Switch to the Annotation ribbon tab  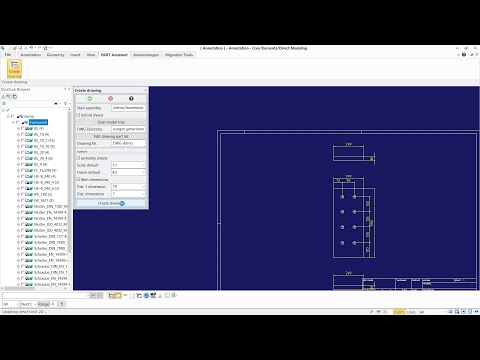(31, 55)
